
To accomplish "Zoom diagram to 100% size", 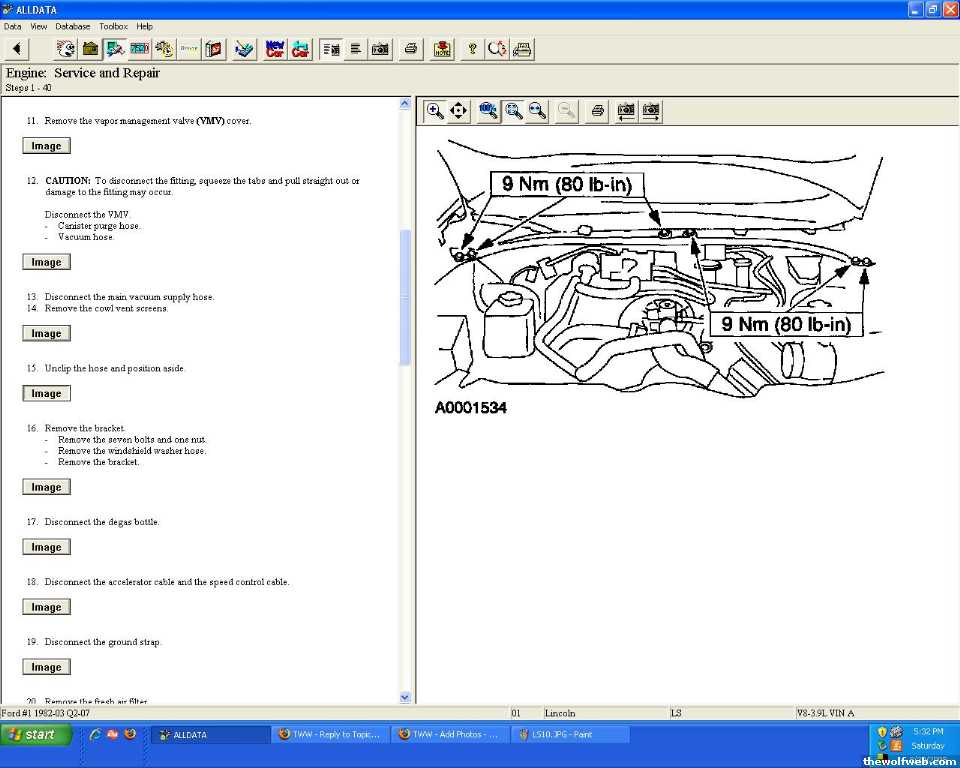I will (x=489, y=111).
